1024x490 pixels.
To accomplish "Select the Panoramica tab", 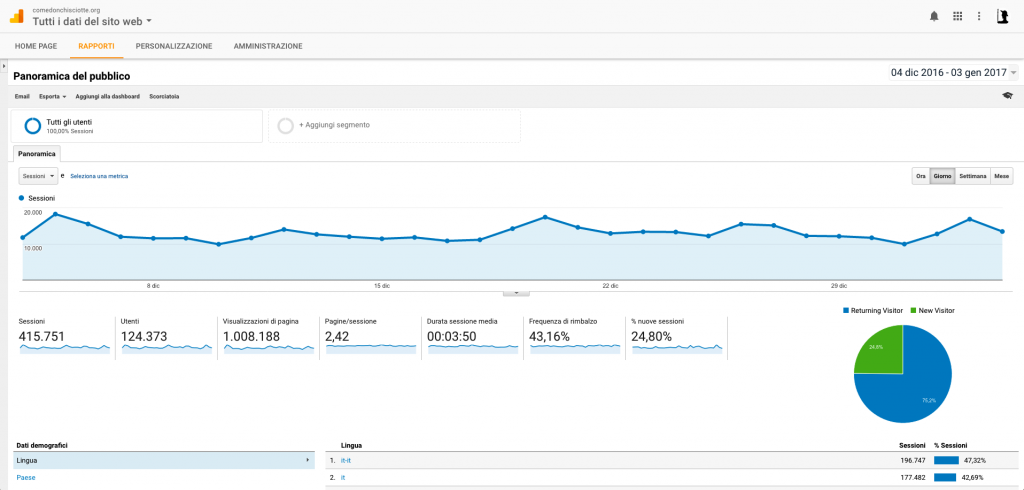I will tap(37, 154).
